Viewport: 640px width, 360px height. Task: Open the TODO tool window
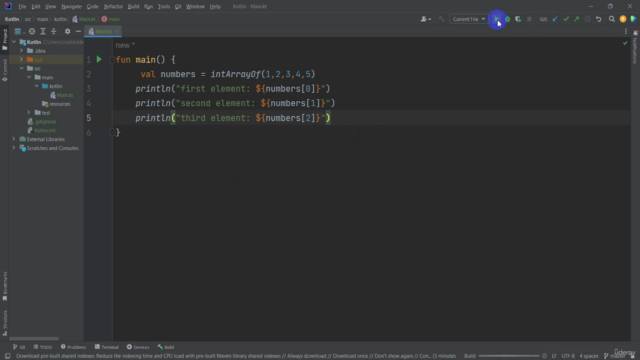click(43, 347)
